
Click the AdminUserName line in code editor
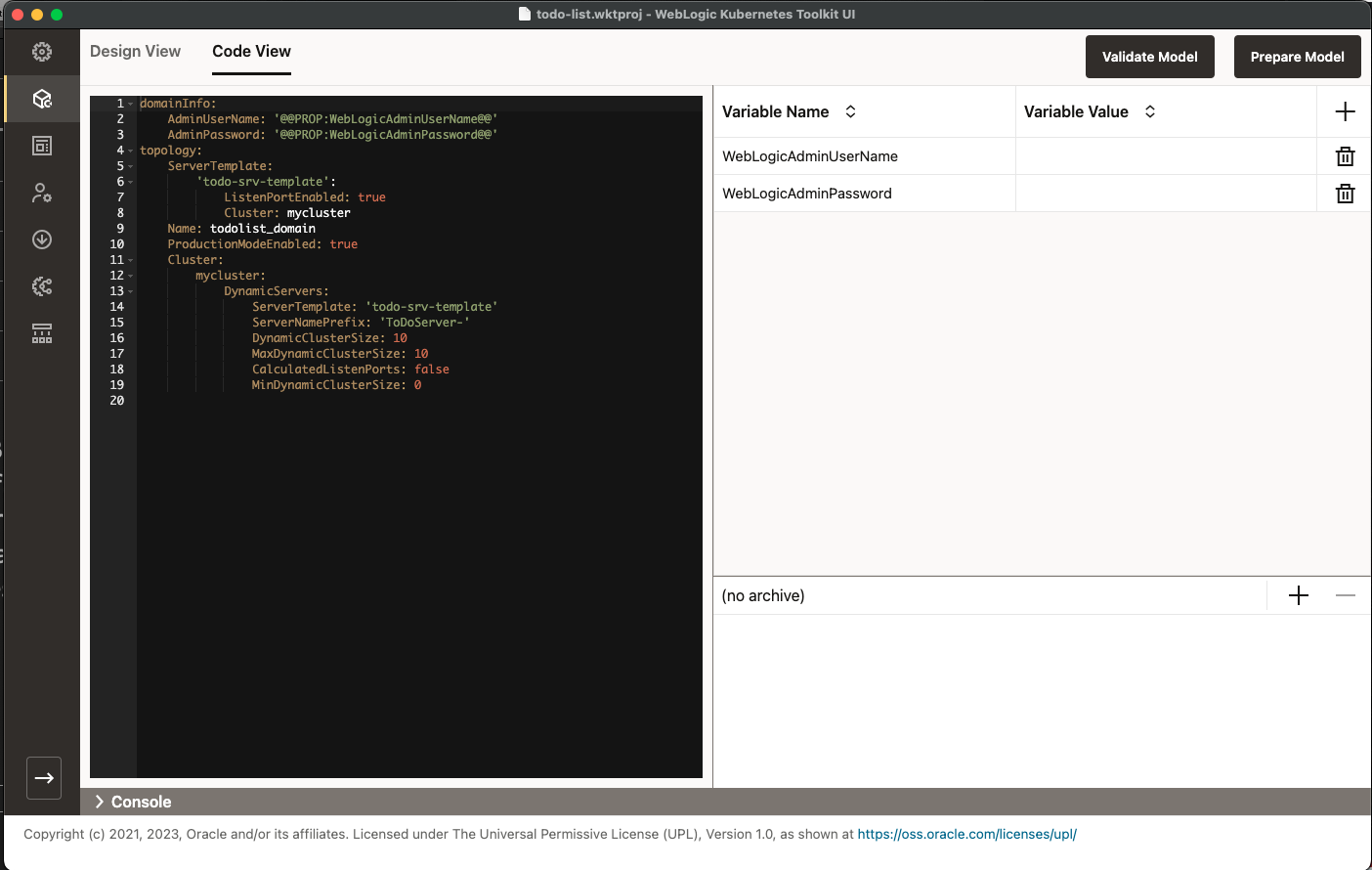[332, 119]
